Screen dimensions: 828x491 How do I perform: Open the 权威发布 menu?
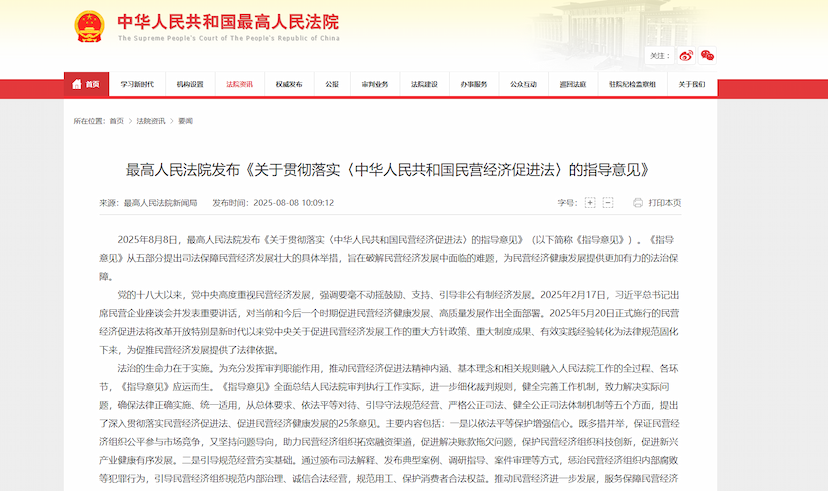pos(289,84)
